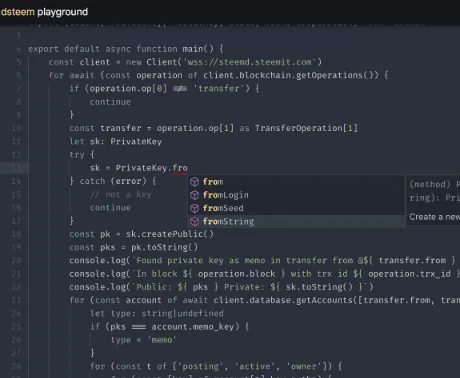Click the 'continue' statement on line 8
Screen dimensions: 460x378
(x=110, y=102)
